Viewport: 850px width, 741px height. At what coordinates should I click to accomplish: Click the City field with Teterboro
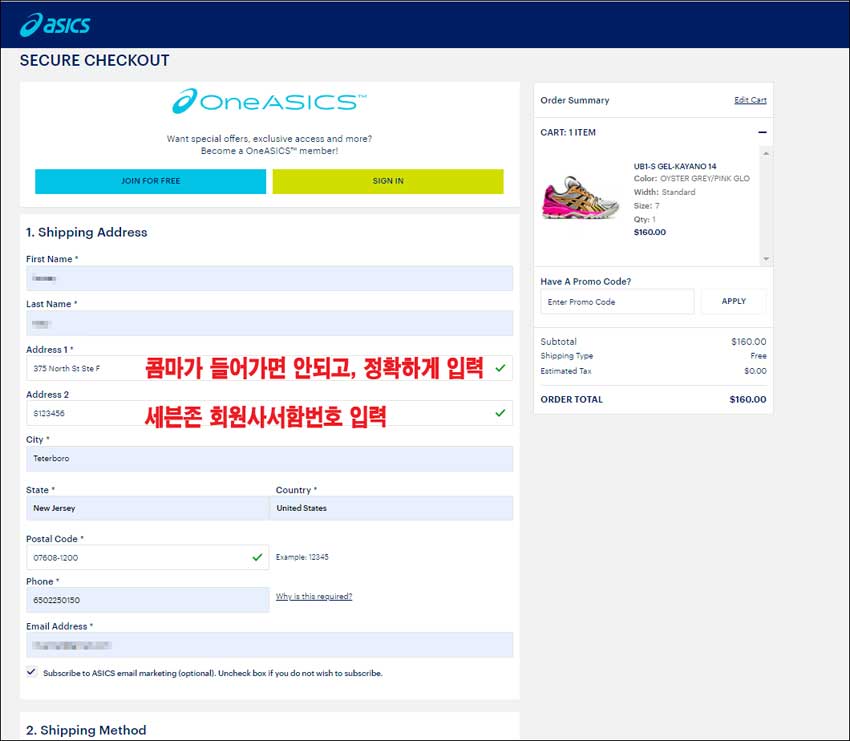coord(269,459)
